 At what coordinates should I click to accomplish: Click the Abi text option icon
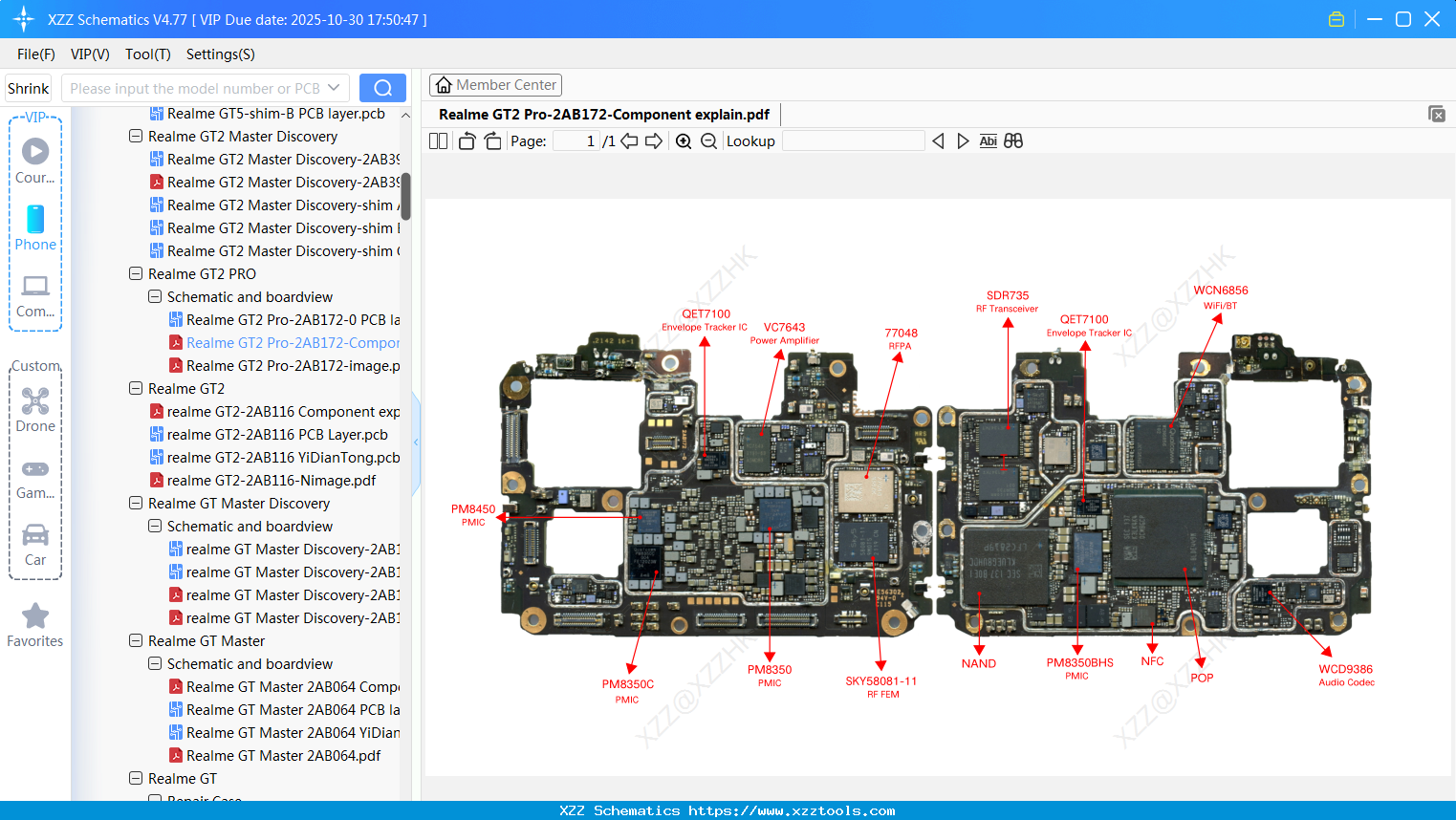click(x=989, y=141)
